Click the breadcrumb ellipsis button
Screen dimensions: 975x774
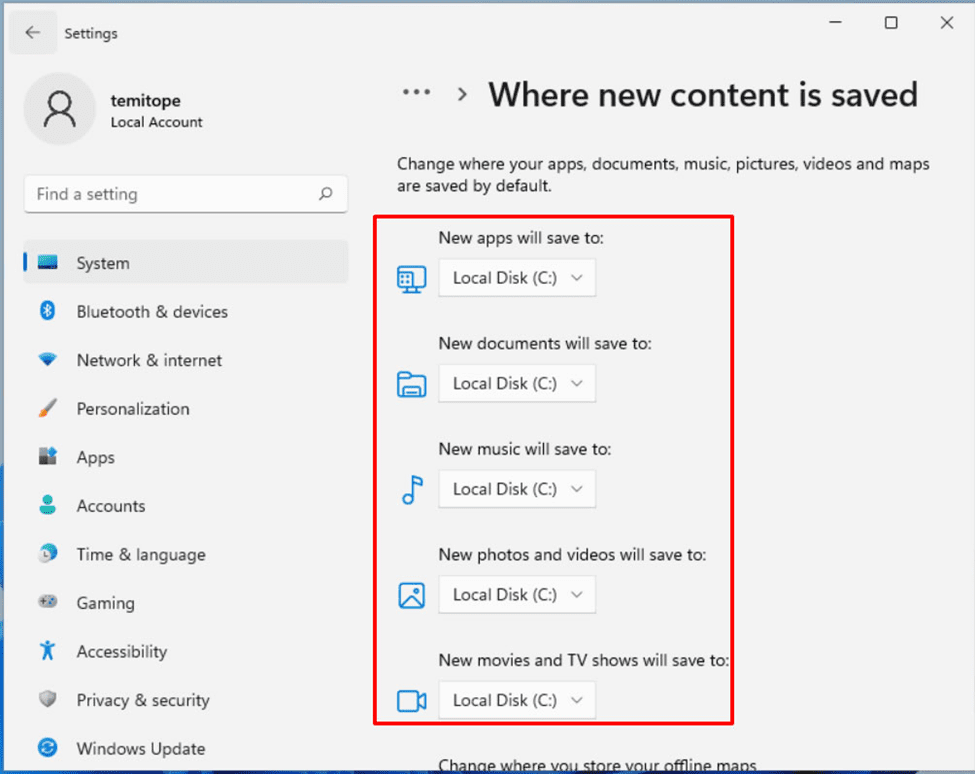(416, 93)
